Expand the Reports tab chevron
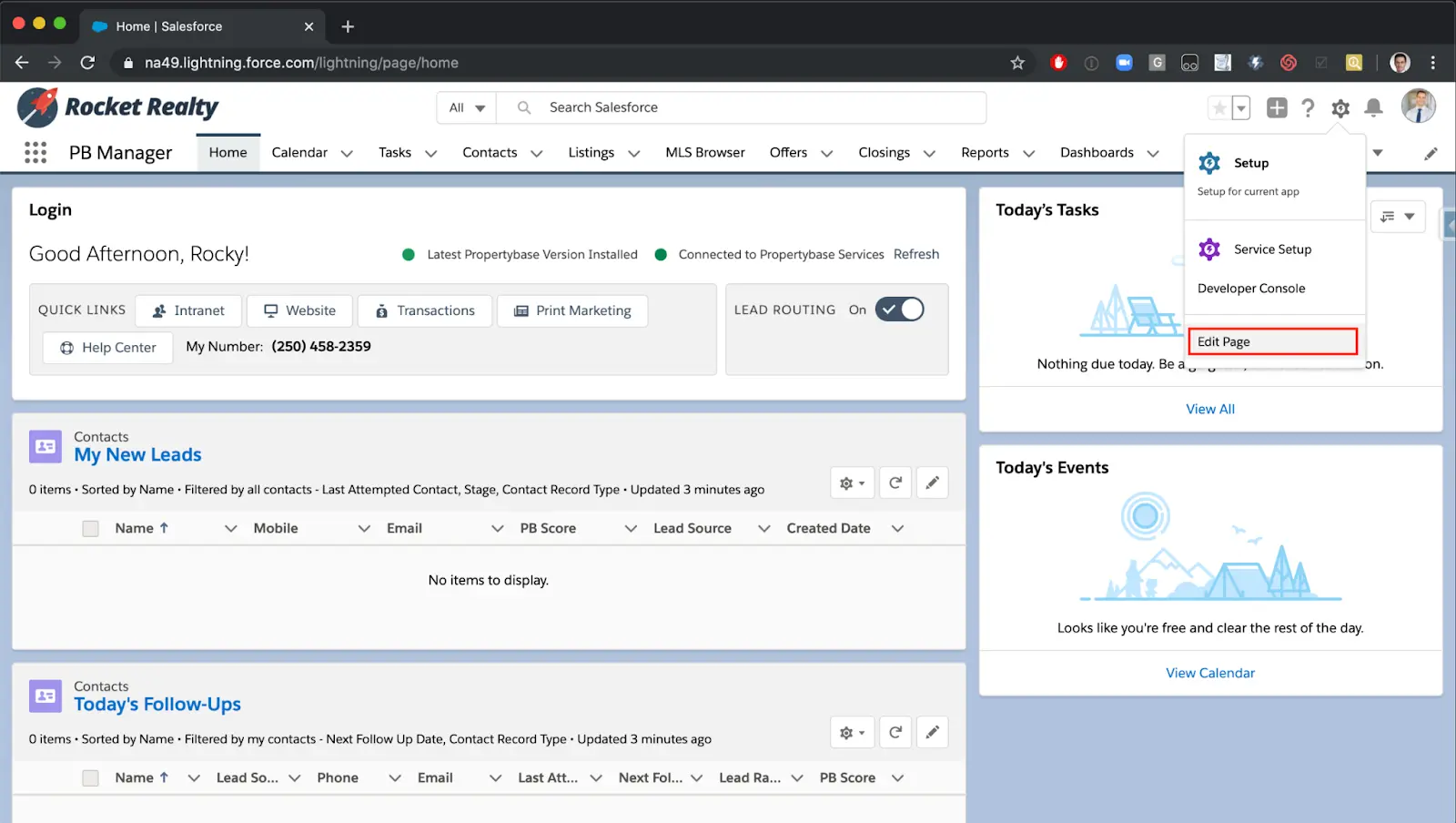 [1028, 154]
